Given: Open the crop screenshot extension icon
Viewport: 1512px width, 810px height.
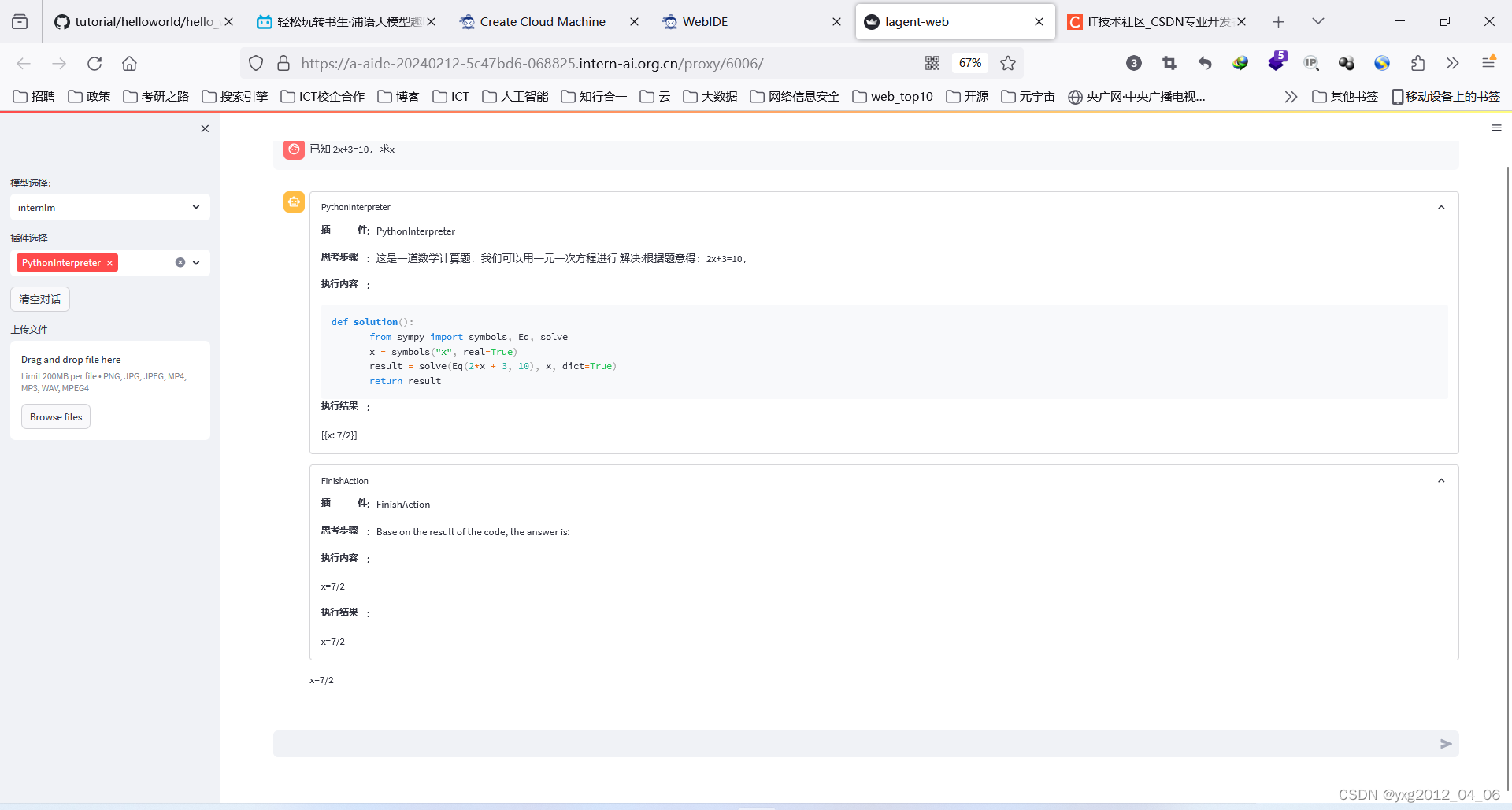Looking at the screenshot, I should click(1169, 63).
